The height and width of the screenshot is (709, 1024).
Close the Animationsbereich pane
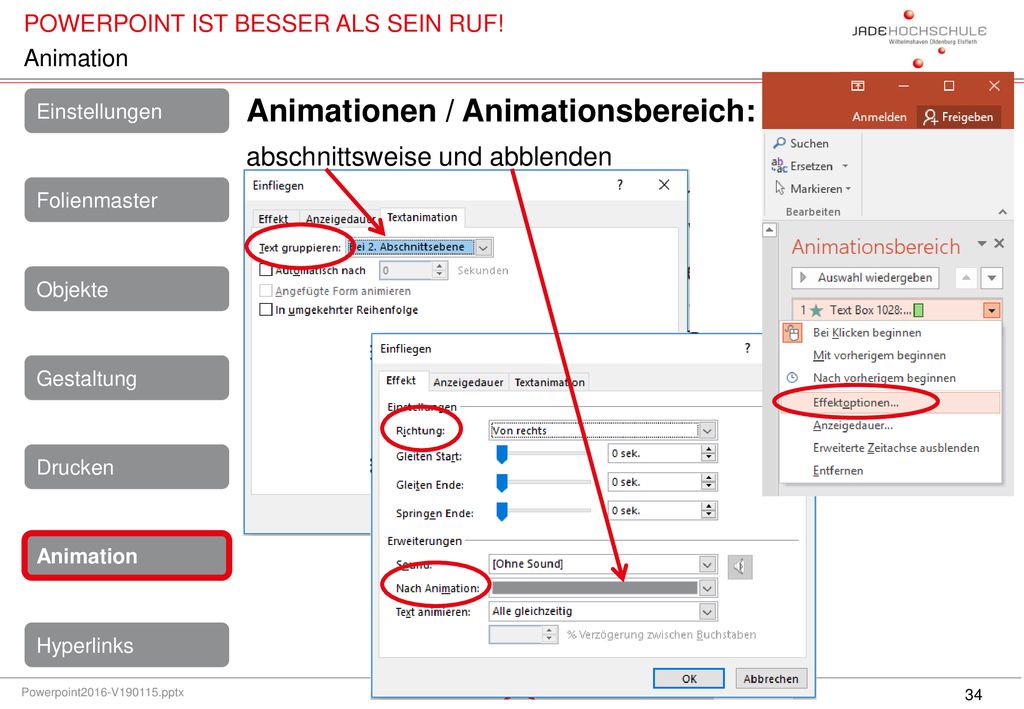[x=999, y=243]
